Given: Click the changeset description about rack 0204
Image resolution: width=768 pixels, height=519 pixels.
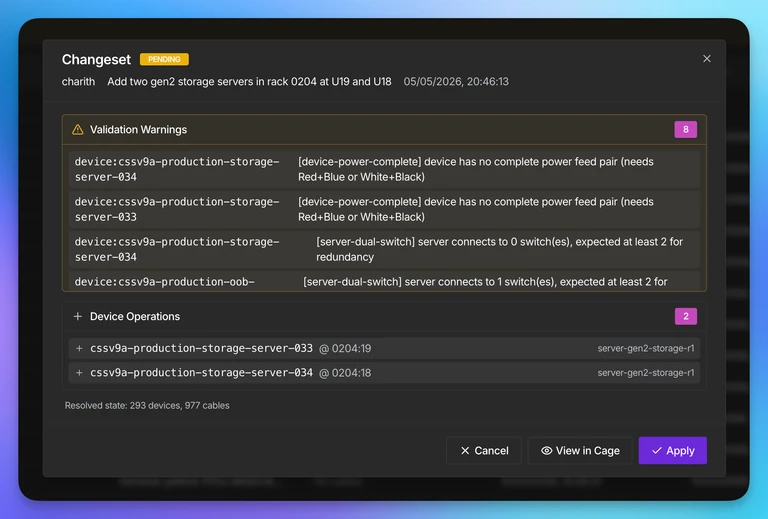Looking at the screenshot, I should click(x=249, y=82).
